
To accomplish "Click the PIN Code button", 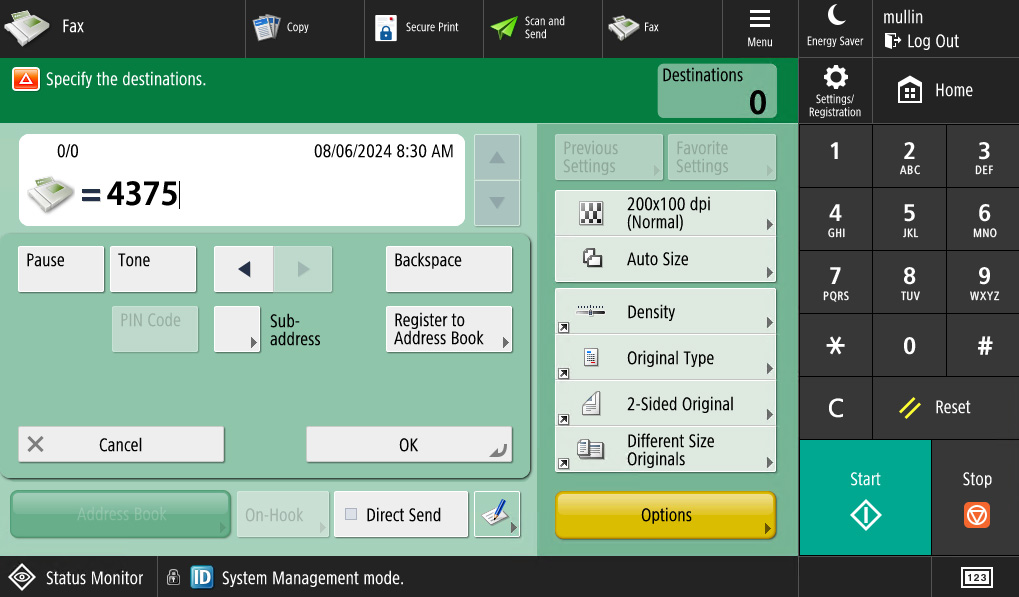I will pos(155,329).
